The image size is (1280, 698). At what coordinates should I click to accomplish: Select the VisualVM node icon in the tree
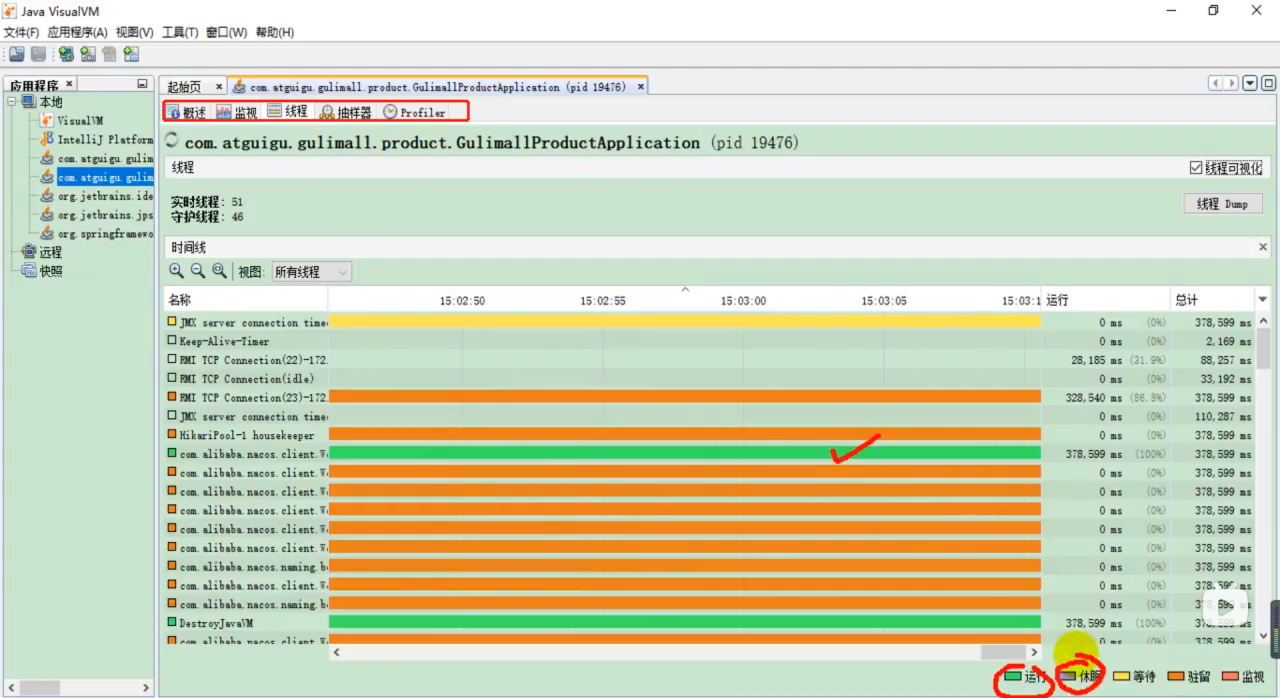(47, 120)
